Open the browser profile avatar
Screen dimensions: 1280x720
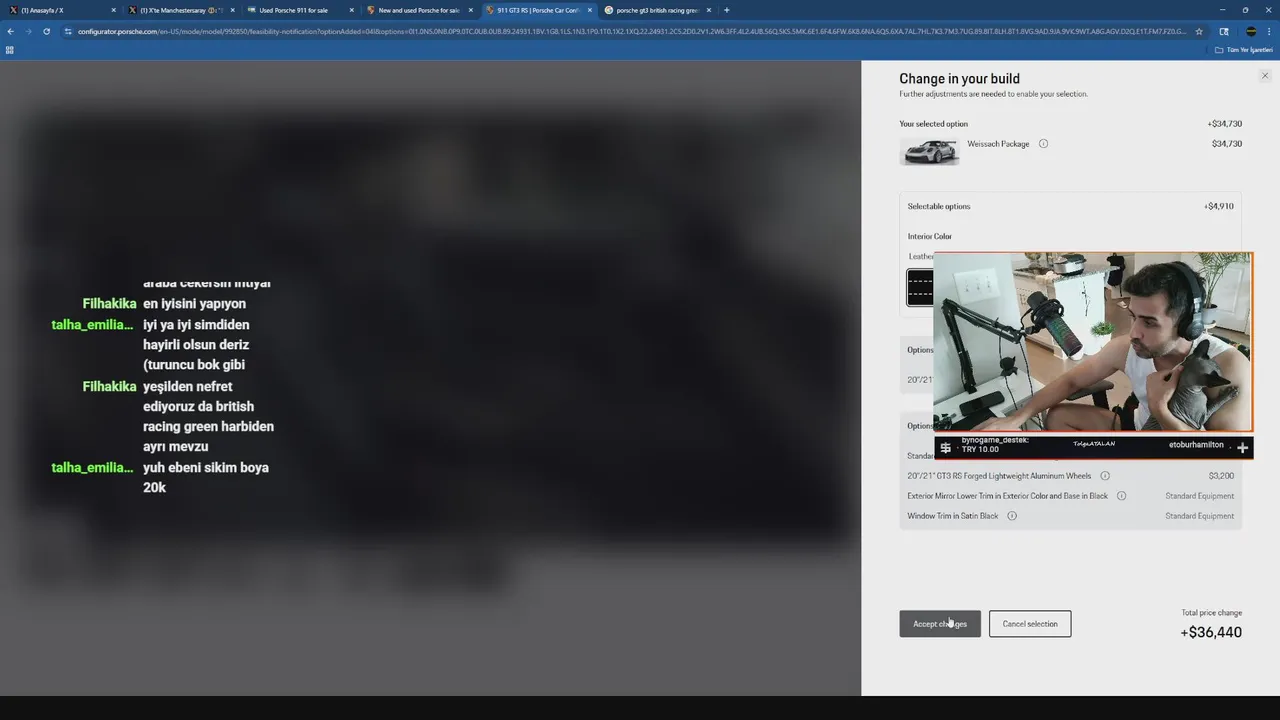(1251, 31)
